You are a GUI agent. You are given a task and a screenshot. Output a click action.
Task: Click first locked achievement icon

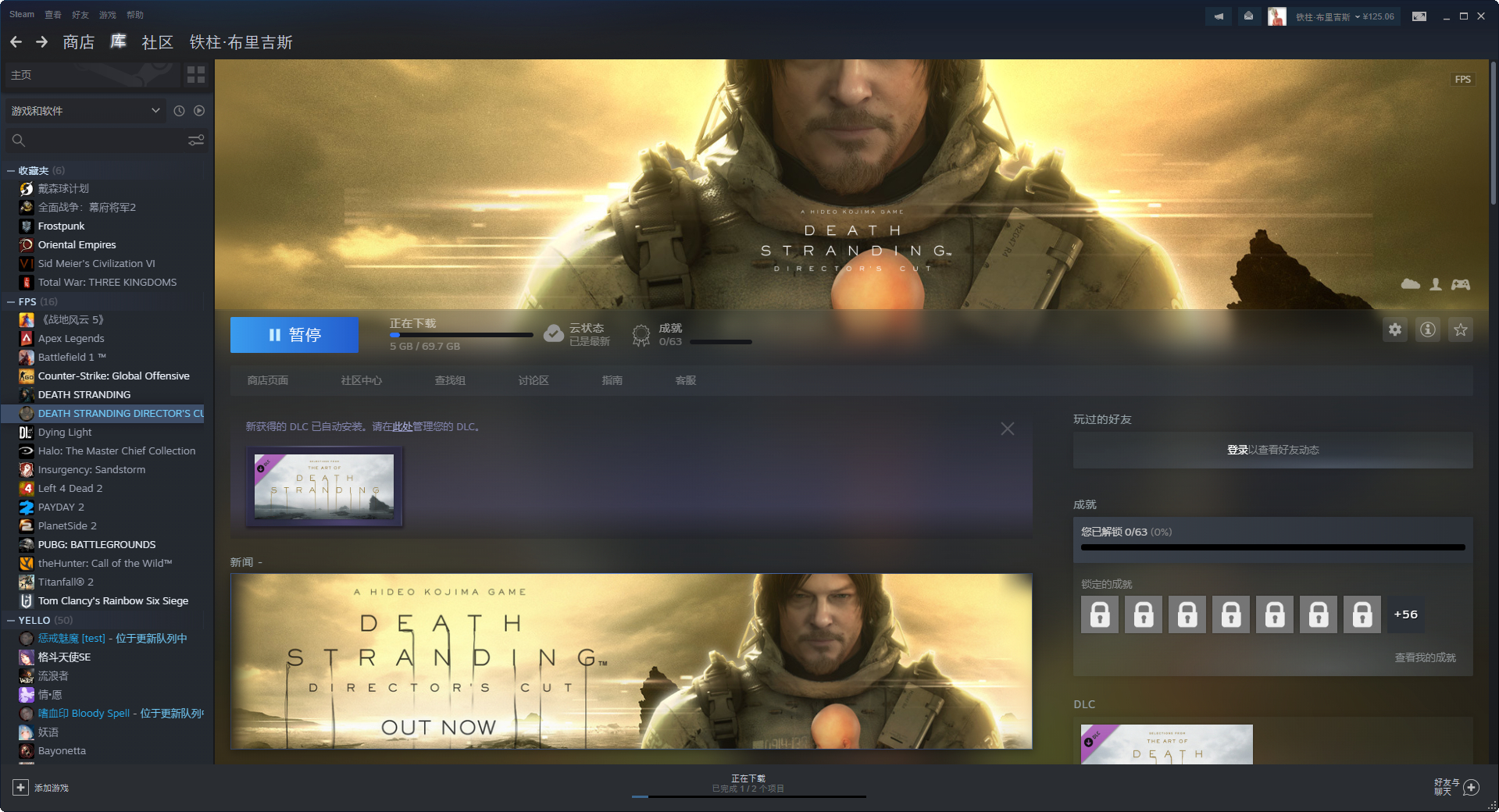click(1100, 614)
